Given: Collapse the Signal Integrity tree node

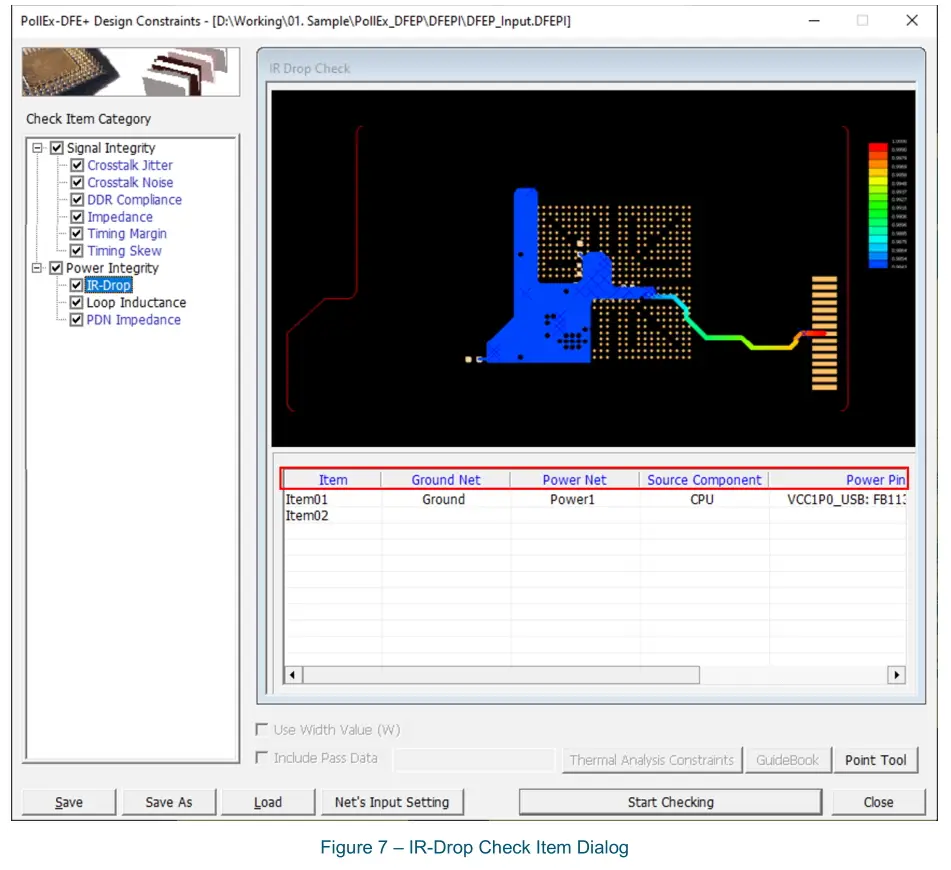Looking at the screenshot, I should [x=38, y=148].
